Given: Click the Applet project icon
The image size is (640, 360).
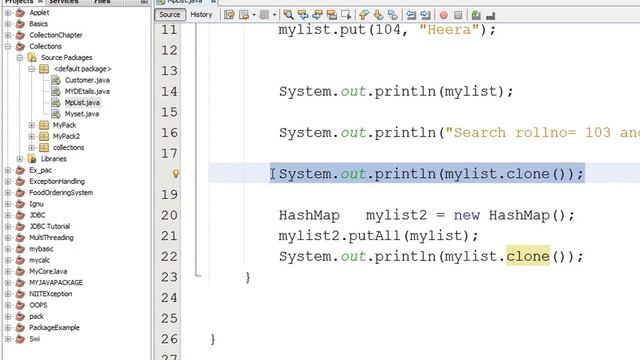Looking at the screenshot, I should click(x=20, y=13).
